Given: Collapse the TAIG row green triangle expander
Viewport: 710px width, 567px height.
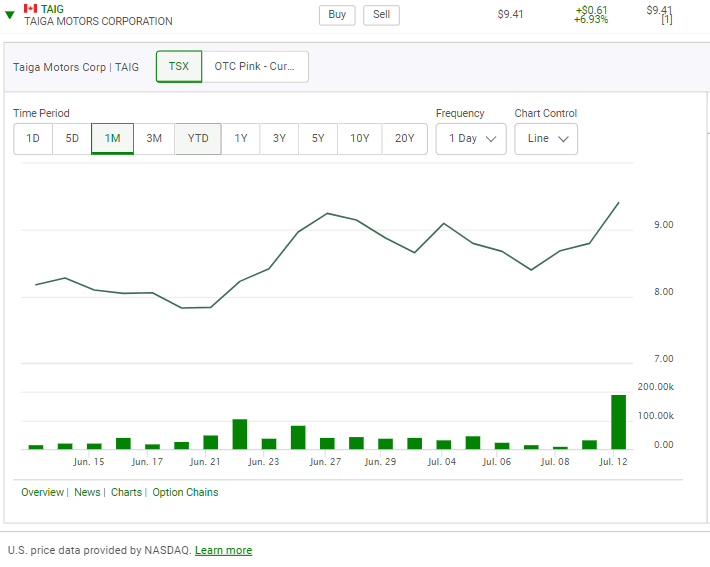Looking at the screenshot, I should click(x=10, y=15).
